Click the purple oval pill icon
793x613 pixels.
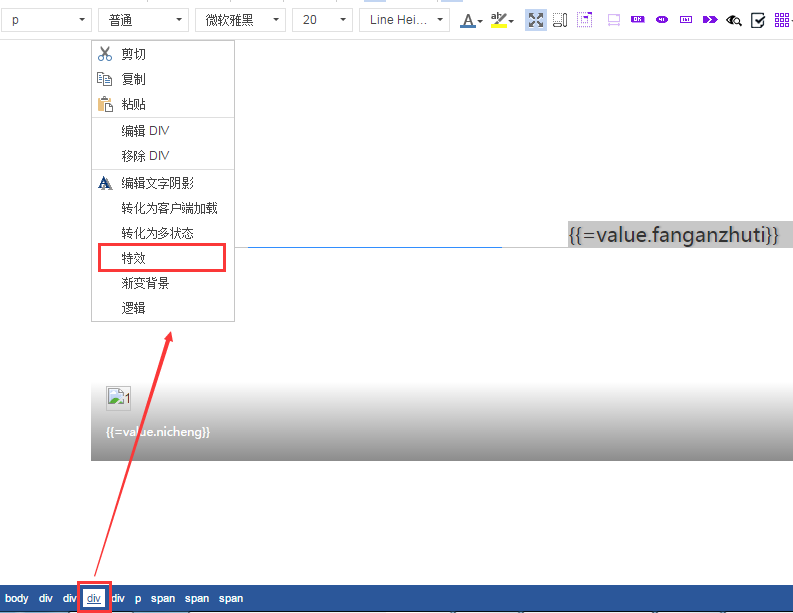[x=662, y=20]
